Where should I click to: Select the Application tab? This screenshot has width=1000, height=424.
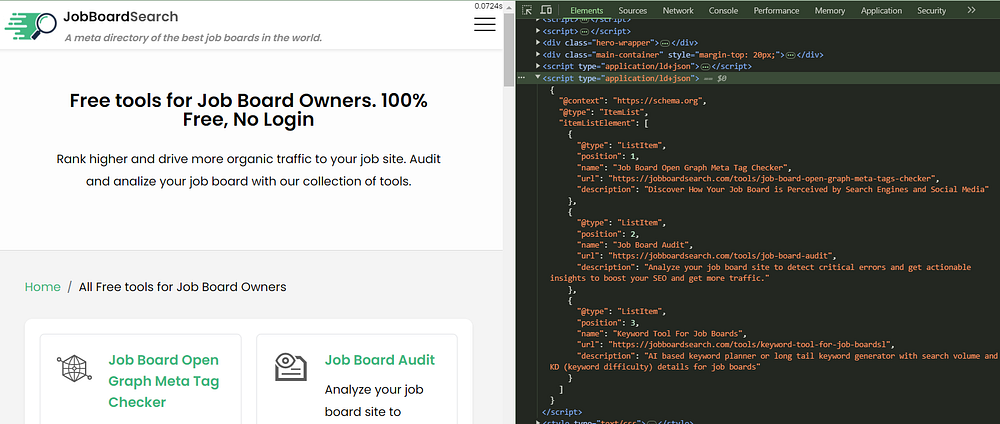[x=881, y=11]
